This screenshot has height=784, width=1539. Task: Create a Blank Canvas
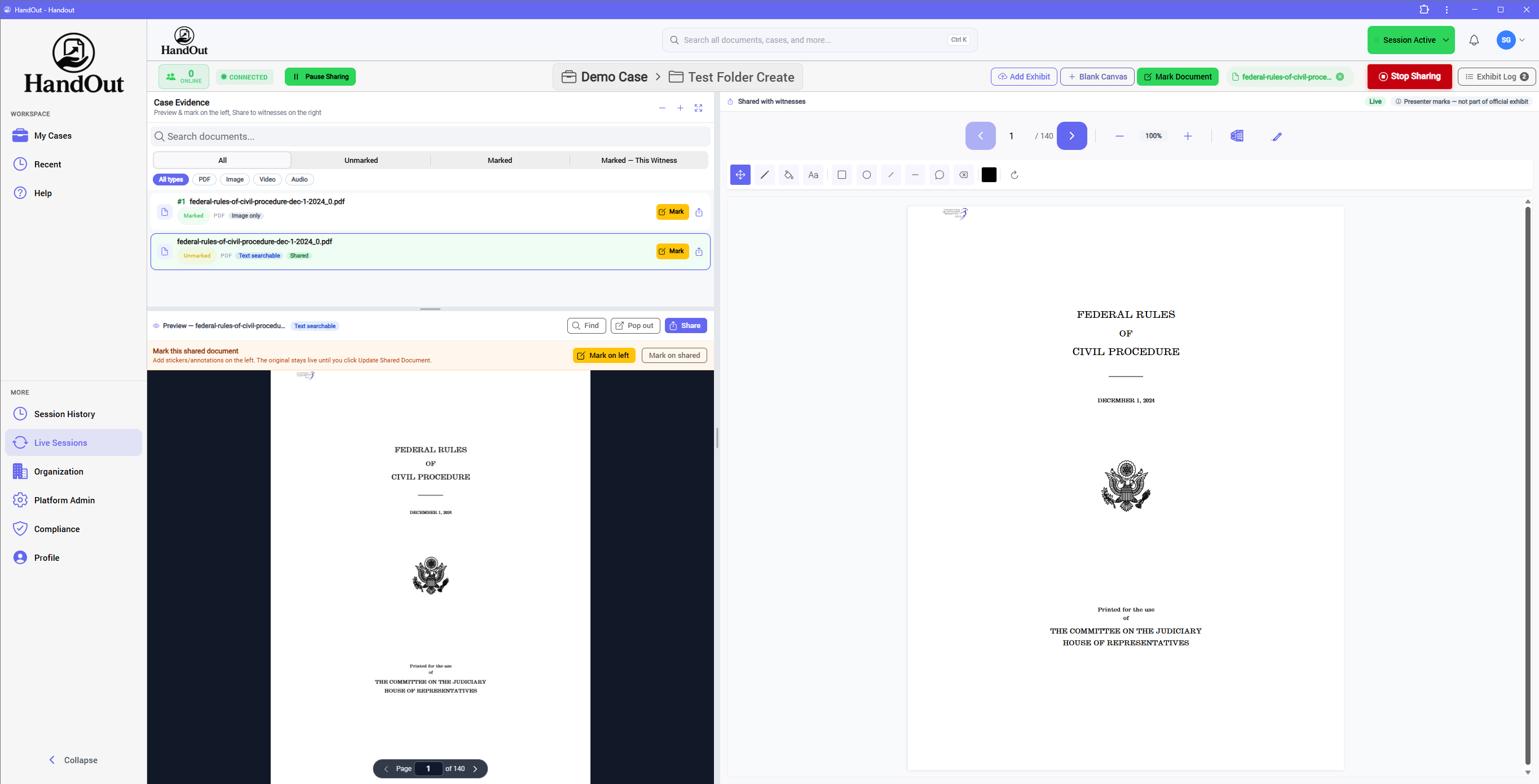coord(1097,77)
